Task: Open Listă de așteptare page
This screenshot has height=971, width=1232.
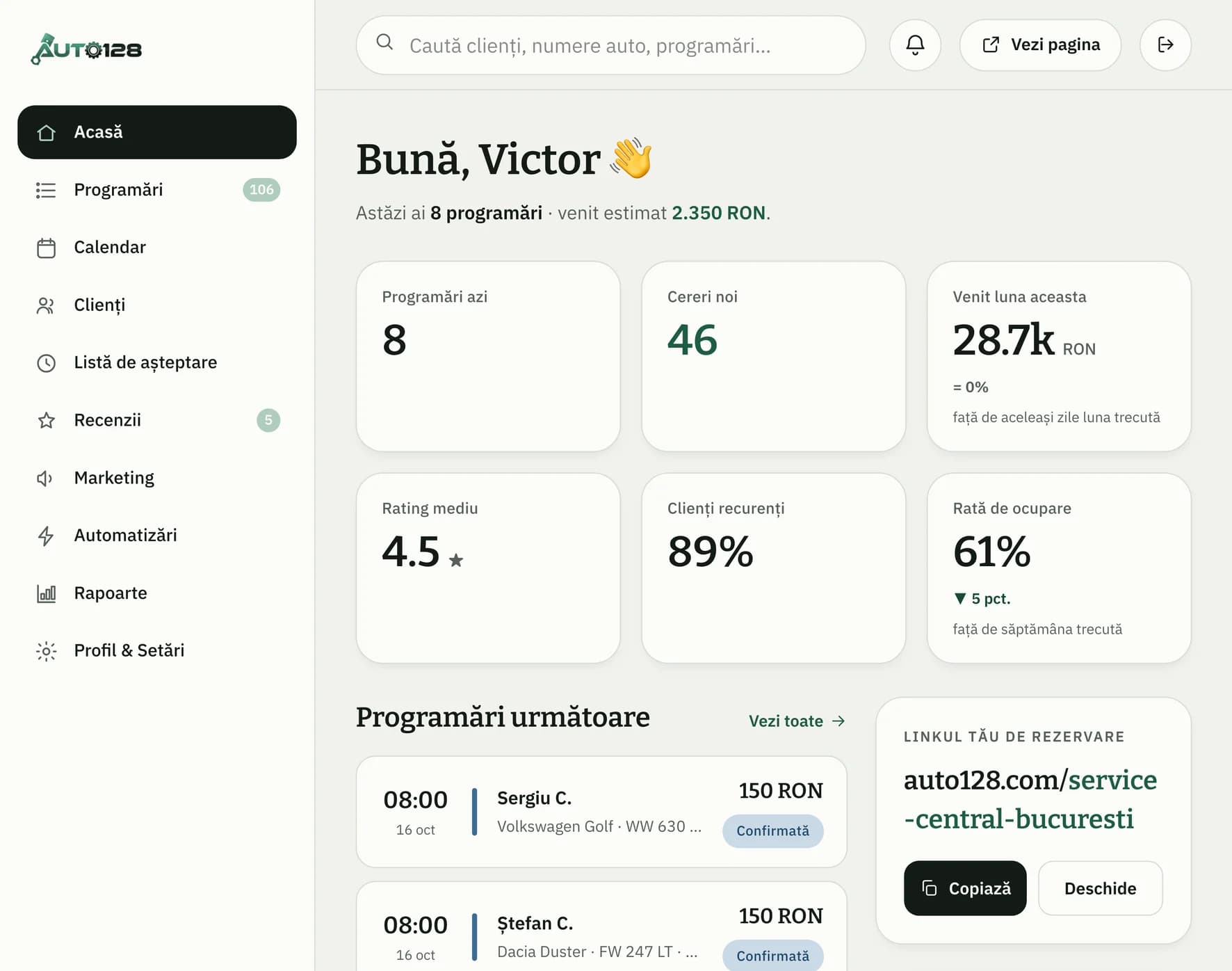Action: tap(157, 363)
